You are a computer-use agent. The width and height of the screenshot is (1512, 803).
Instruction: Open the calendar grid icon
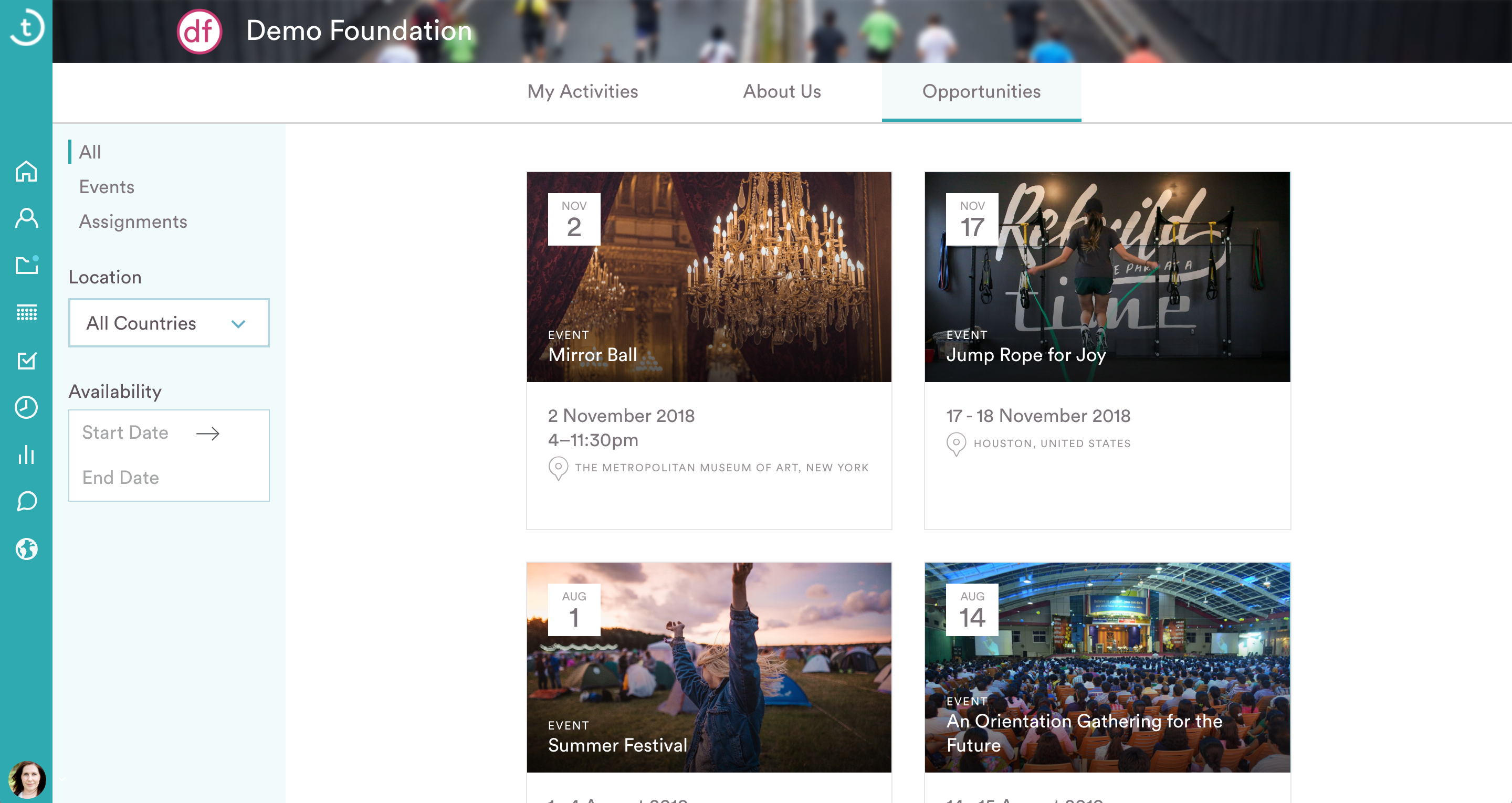tap(26, 312)
